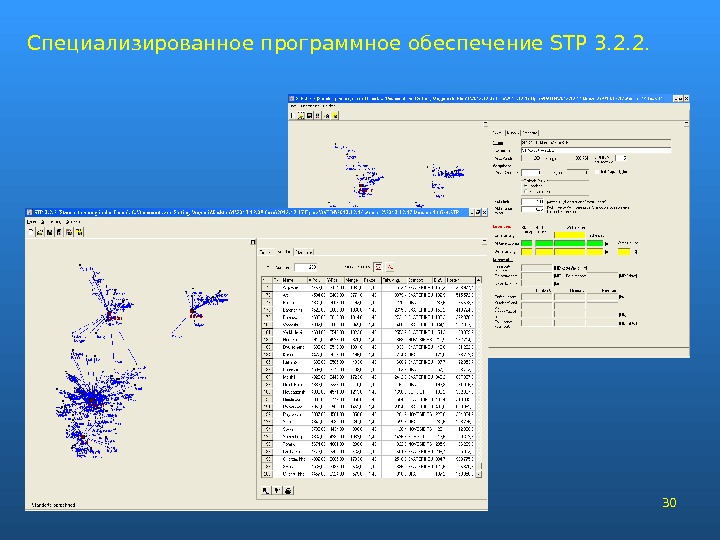Click the Save disk icon in front window toolbar

pyautogui.click(x=49, y=232)
